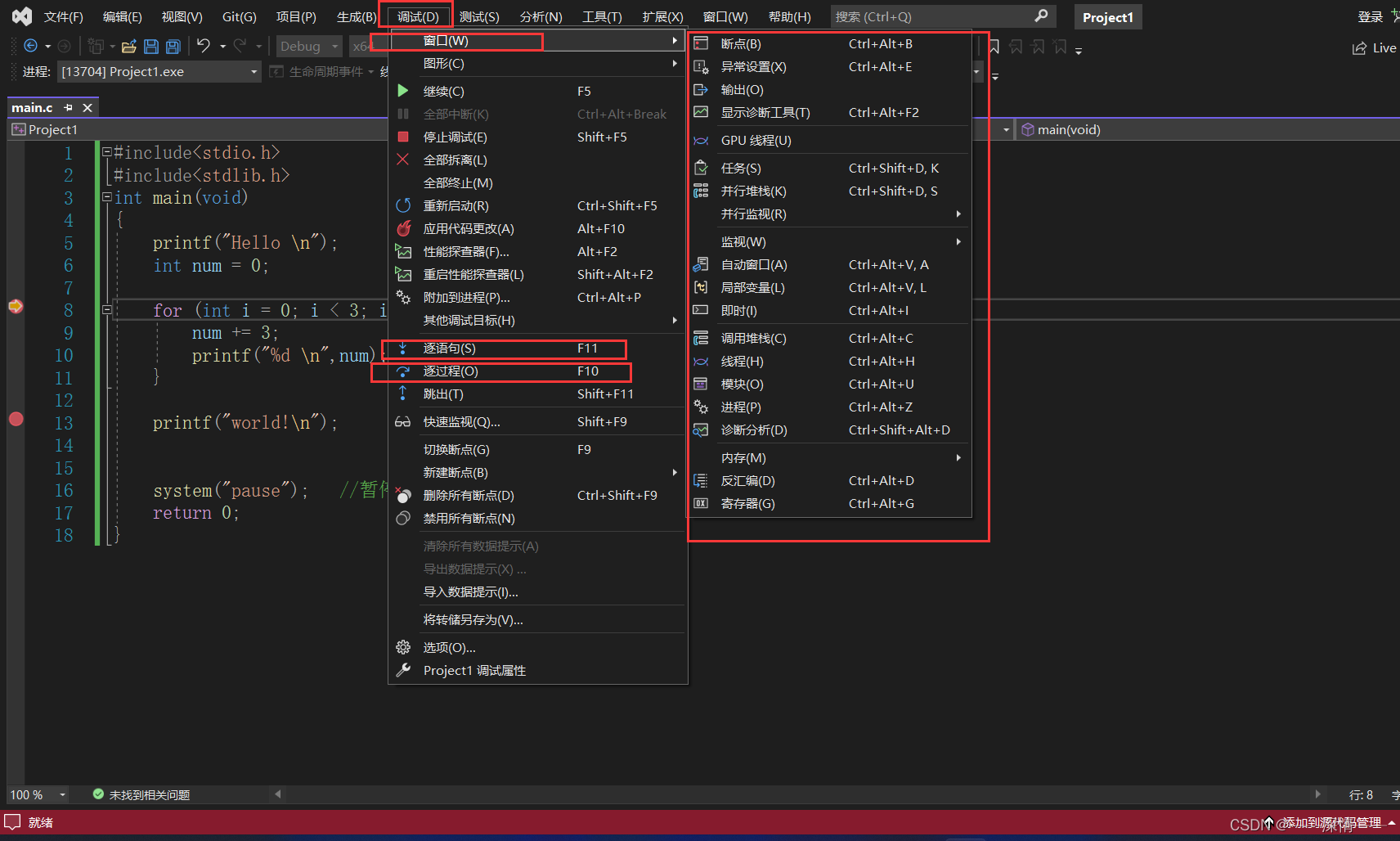Expand 新建断点(B) submenu
This screenshot has height=841, width=1400.
[537, 473]
